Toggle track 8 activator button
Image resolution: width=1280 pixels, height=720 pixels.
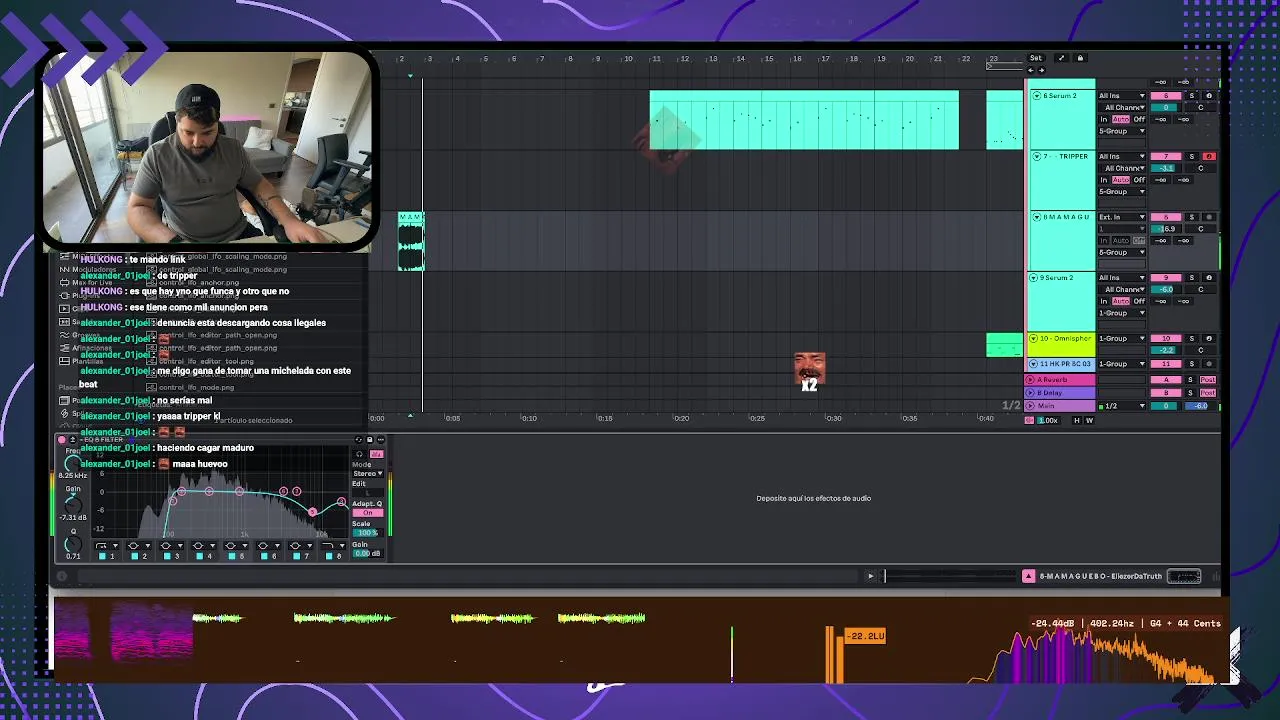pyautogui.click(x=1166, y=217)
